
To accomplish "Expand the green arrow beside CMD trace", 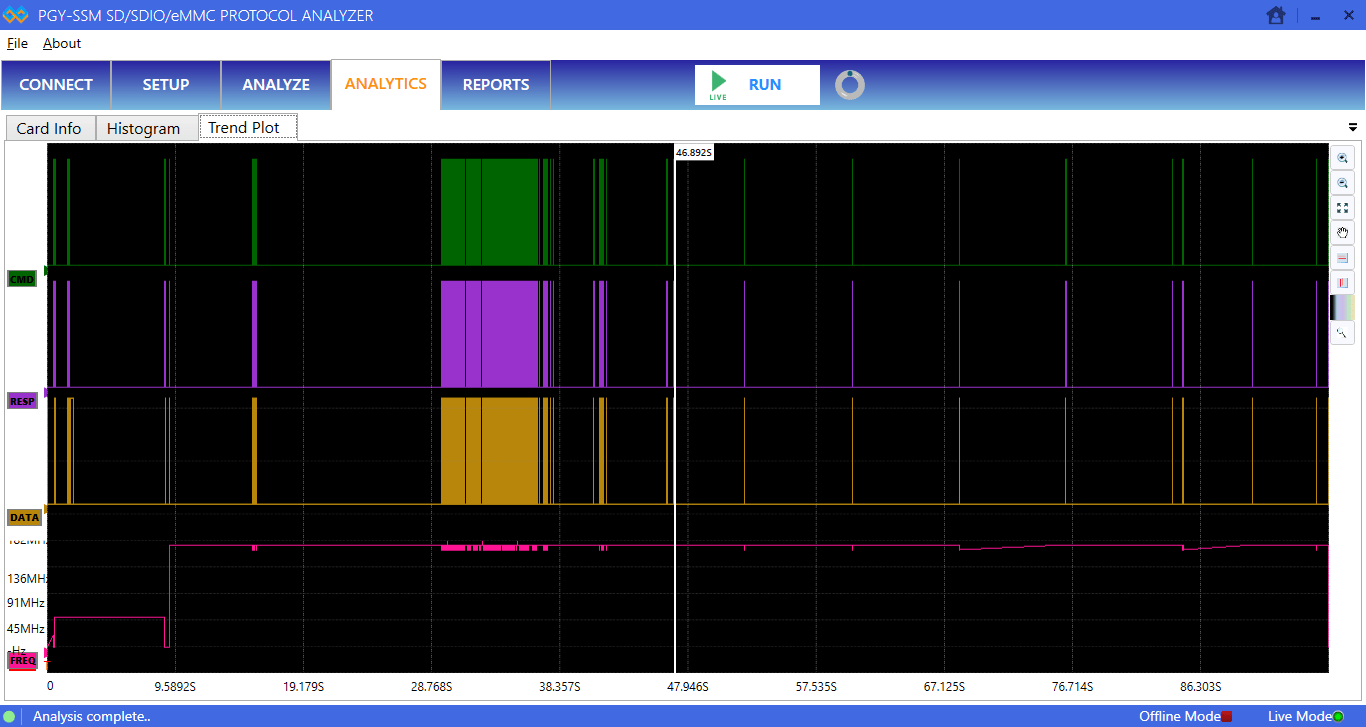I will click(x=45, y=270).
